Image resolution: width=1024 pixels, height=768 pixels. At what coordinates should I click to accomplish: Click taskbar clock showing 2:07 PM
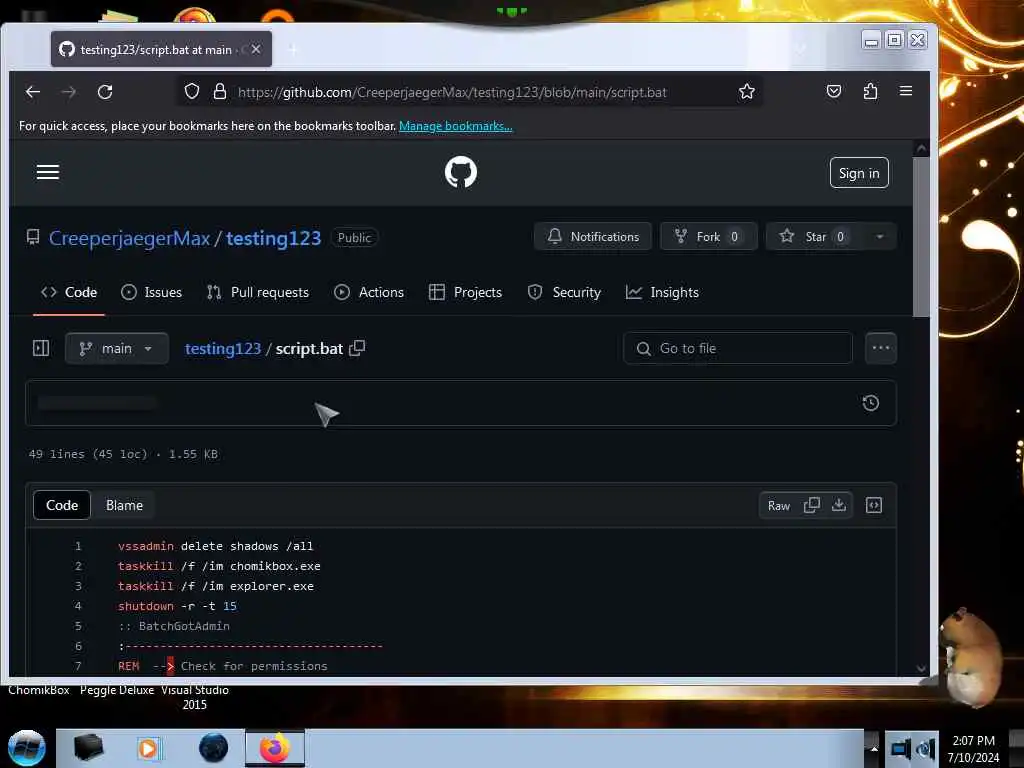[x=973, y=748]
